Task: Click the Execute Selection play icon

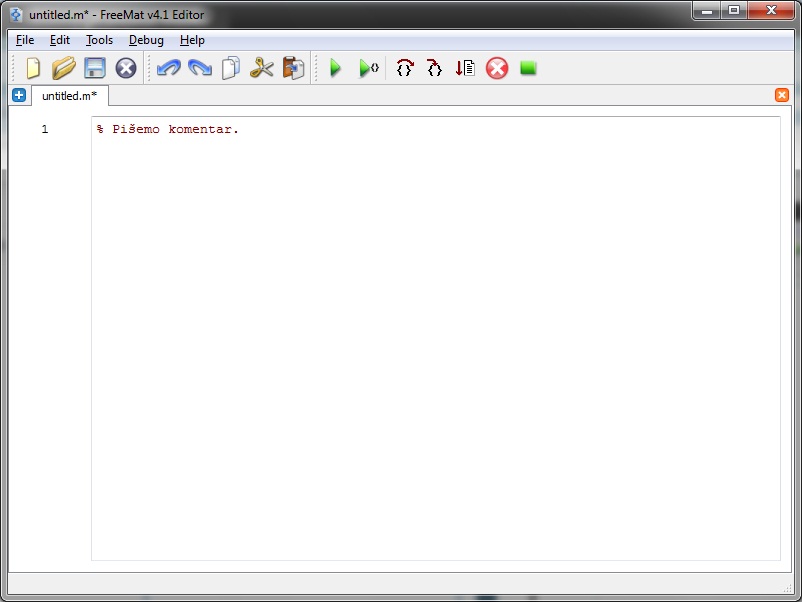Action: (368, 68)
